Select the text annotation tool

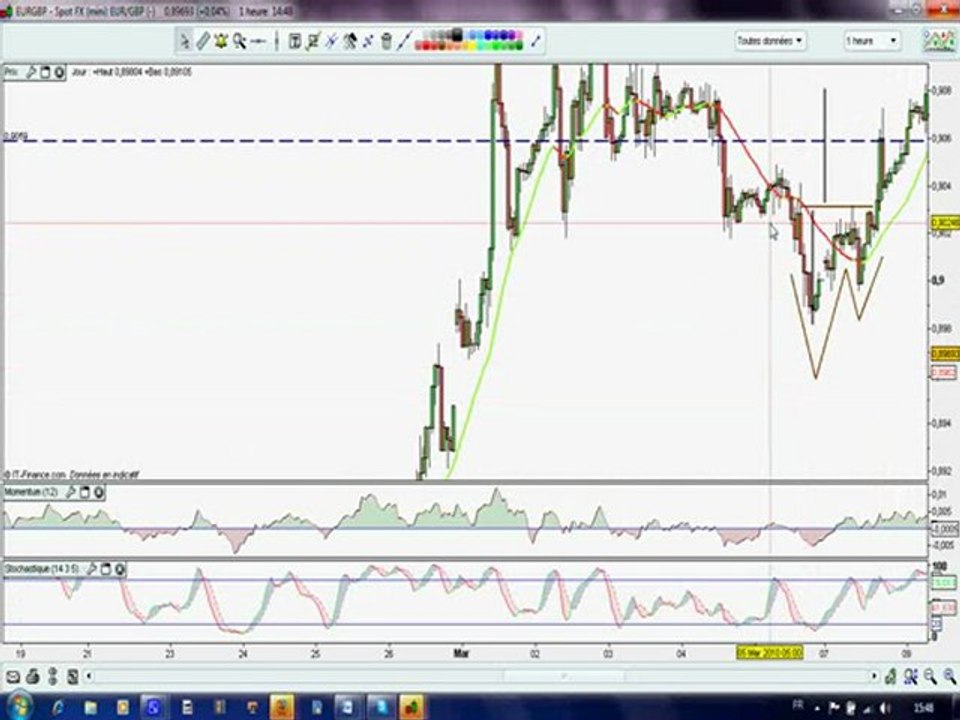click(x=294, y=41)
